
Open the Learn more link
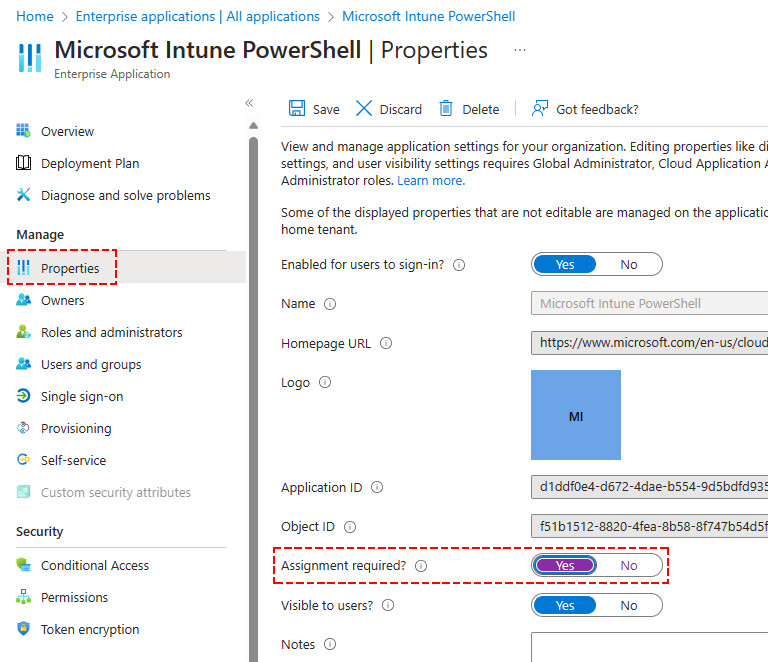pos(431,181)
